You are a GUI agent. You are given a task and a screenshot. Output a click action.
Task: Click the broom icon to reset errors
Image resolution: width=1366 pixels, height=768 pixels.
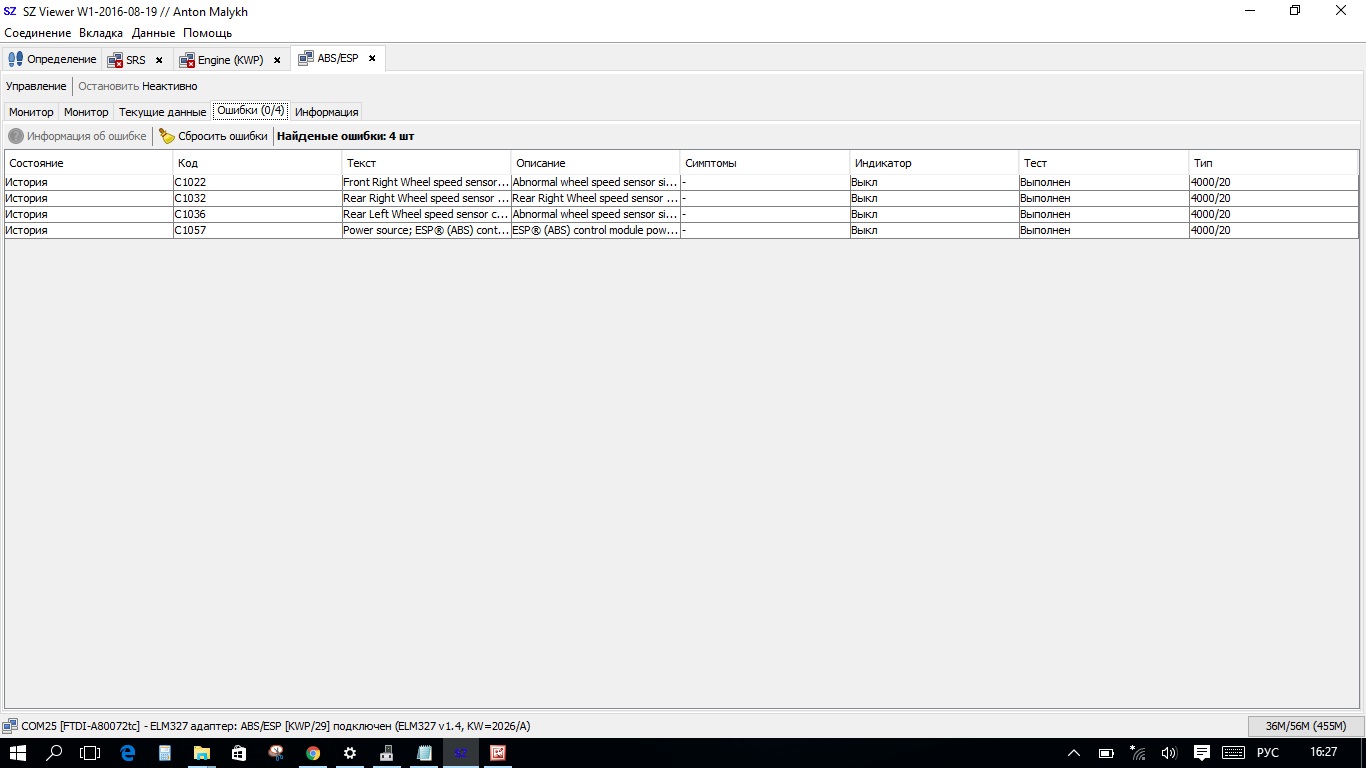(167, 136)
